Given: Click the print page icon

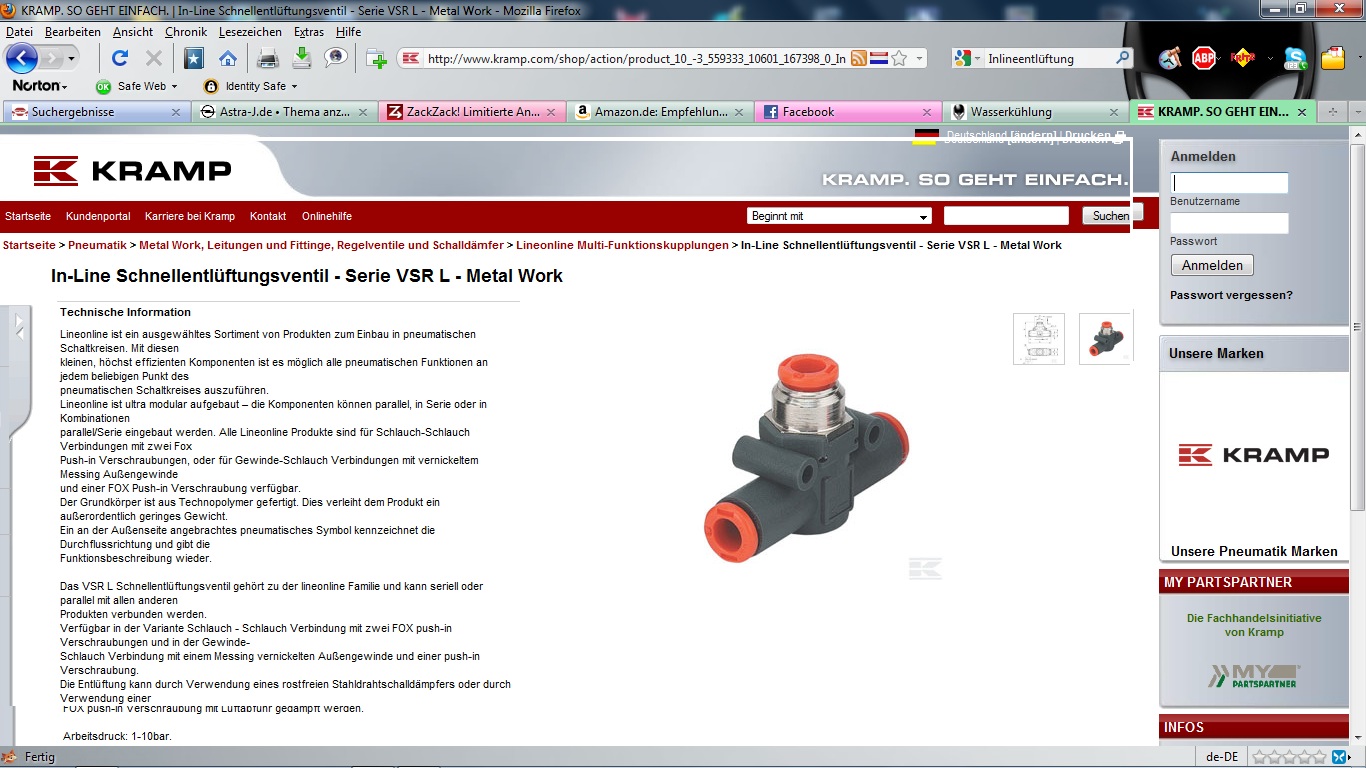Looking at the screenshot, I should tap(268, 58).
